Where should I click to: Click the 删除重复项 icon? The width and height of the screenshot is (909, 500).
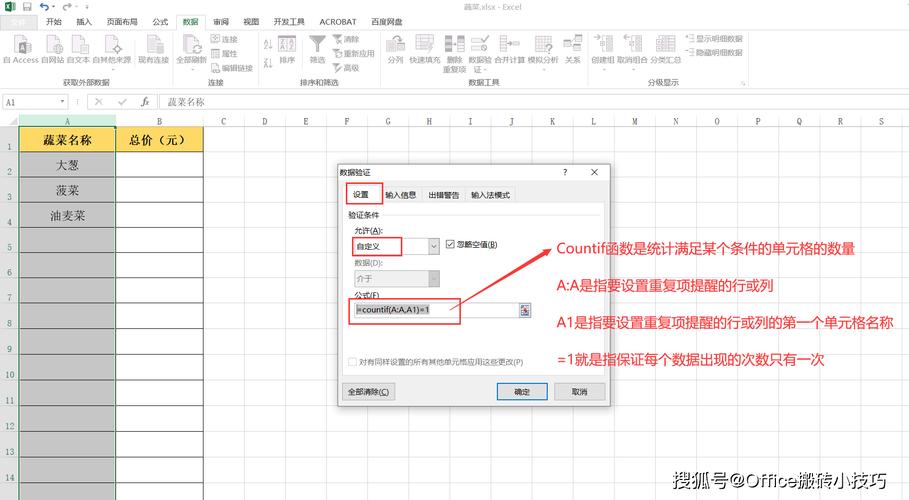[454, 45]
